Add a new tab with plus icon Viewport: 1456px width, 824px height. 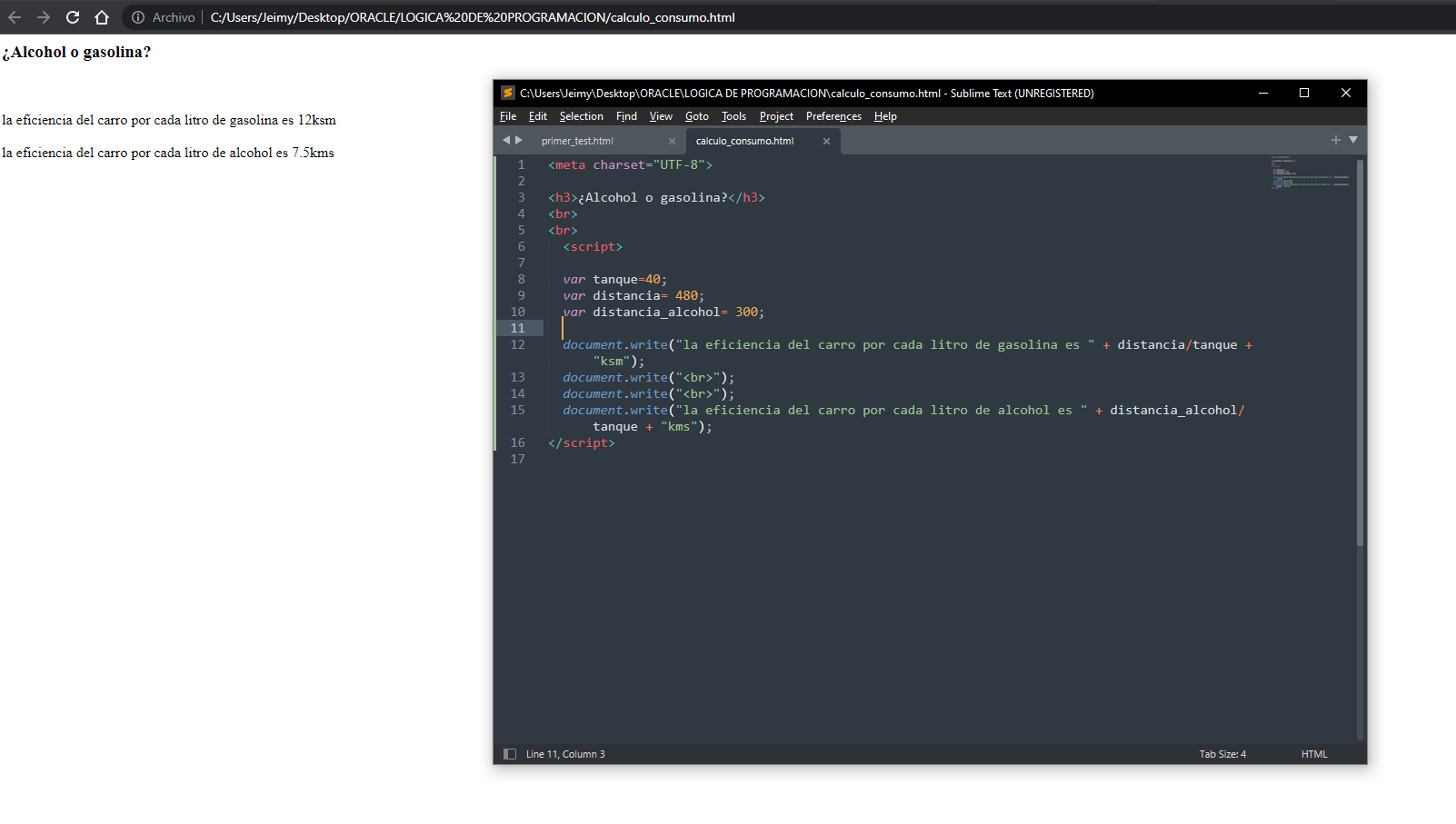point(1335,140)
